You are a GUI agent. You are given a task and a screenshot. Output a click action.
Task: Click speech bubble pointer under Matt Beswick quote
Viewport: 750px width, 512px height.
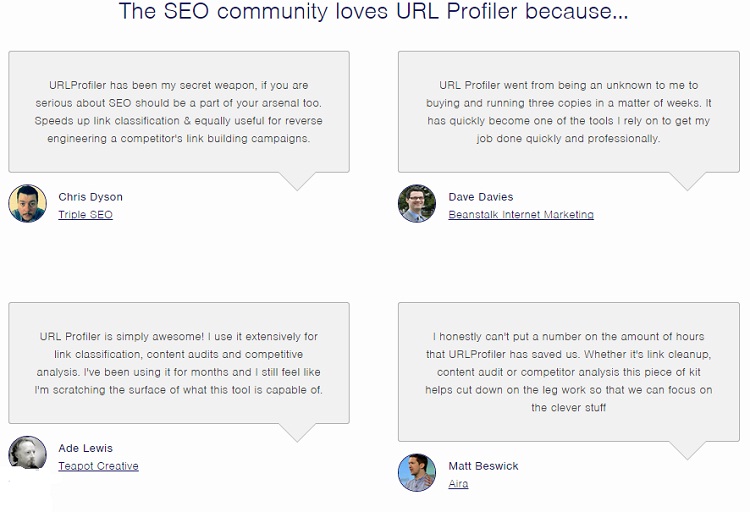tap(687, 450)
